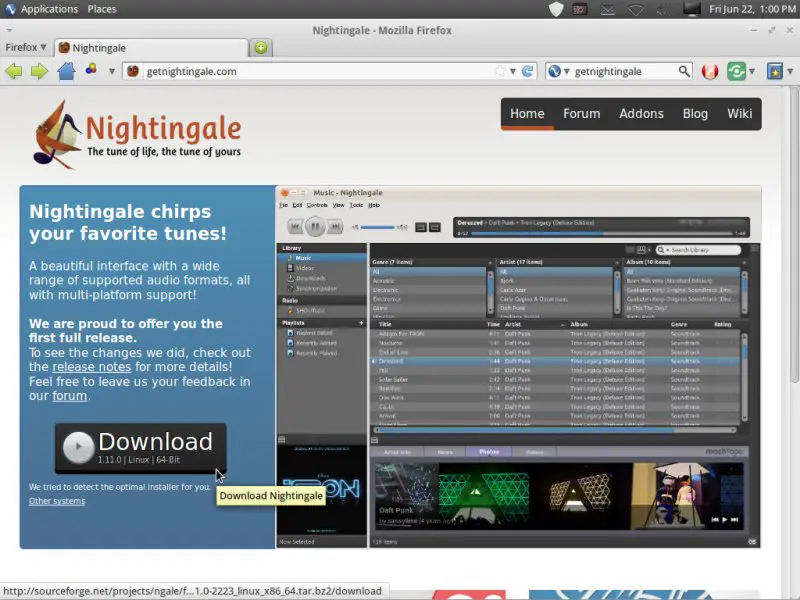The height and width of the screenshot is (600, 800).
Task: Switch to the Addons page tab
Action: pos(641,113)
